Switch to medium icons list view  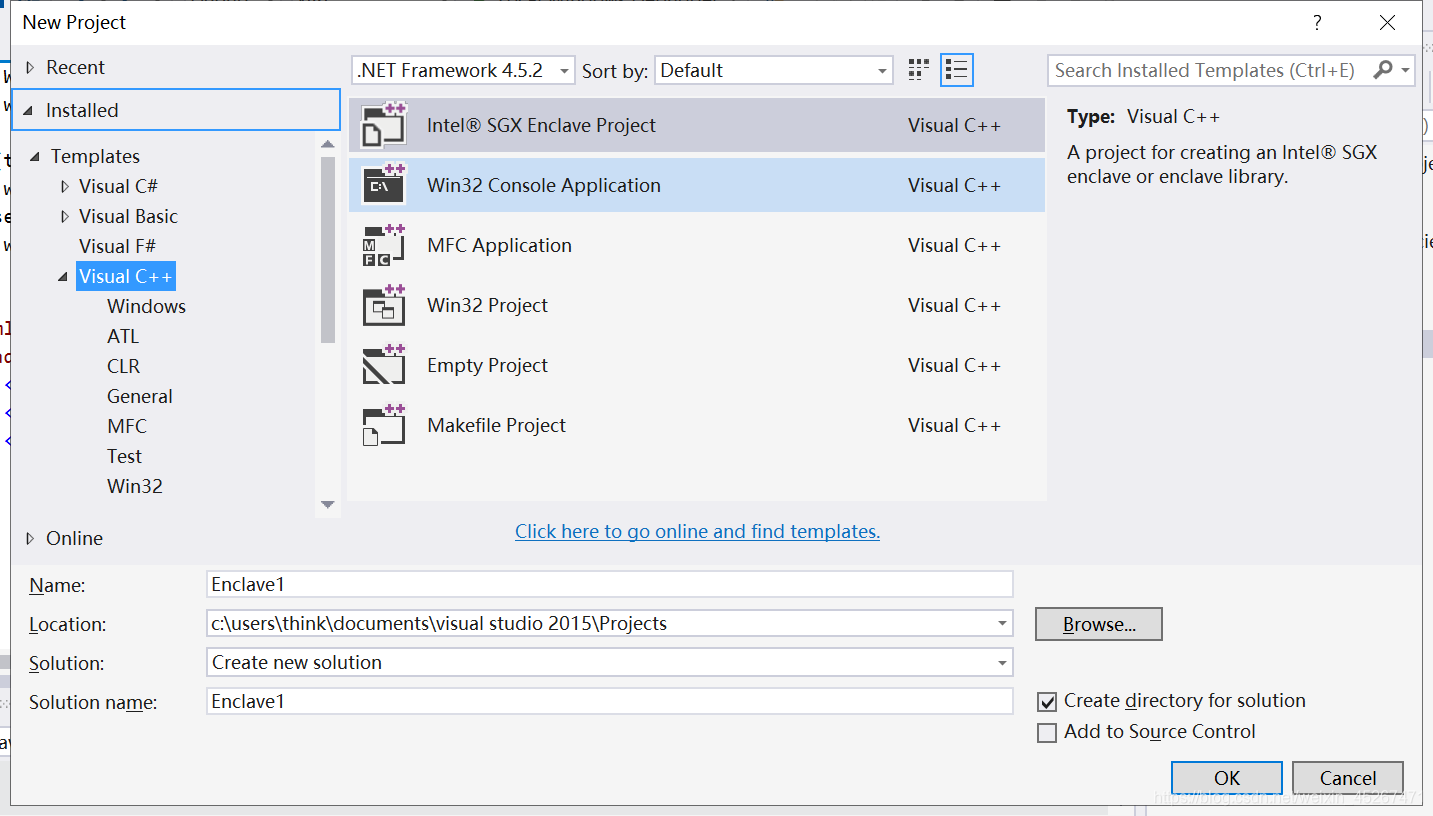[x=957, y=70]
